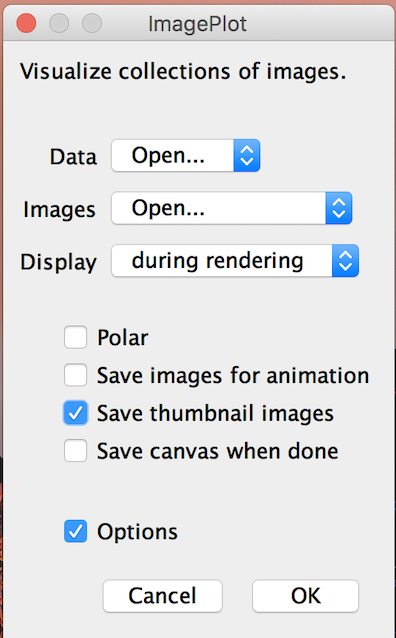Screen dimensions: 396x638
Task: Open the Display dropdown set to during rendering
Action: 235,260
